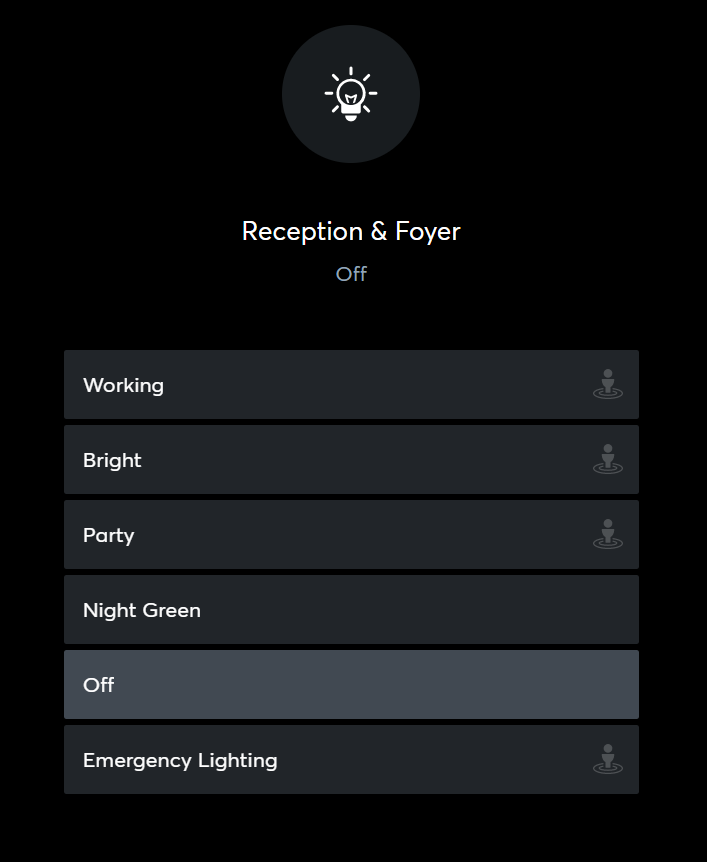Click the 'Emergency Lighting' text label

(180, 760)
